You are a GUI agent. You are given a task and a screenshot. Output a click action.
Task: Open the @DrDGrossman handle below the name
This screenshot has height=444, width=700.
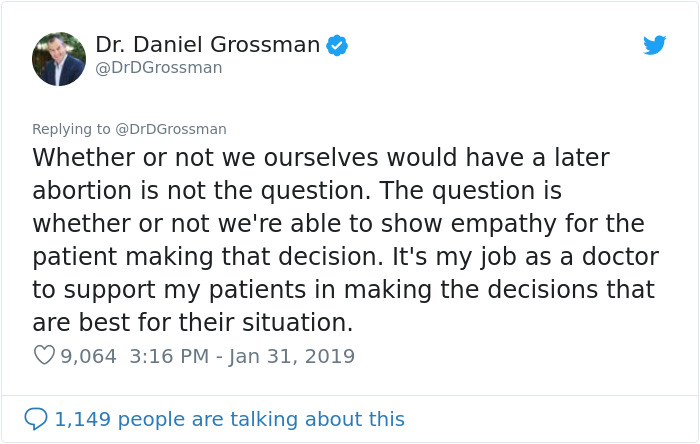click(158, 68)
